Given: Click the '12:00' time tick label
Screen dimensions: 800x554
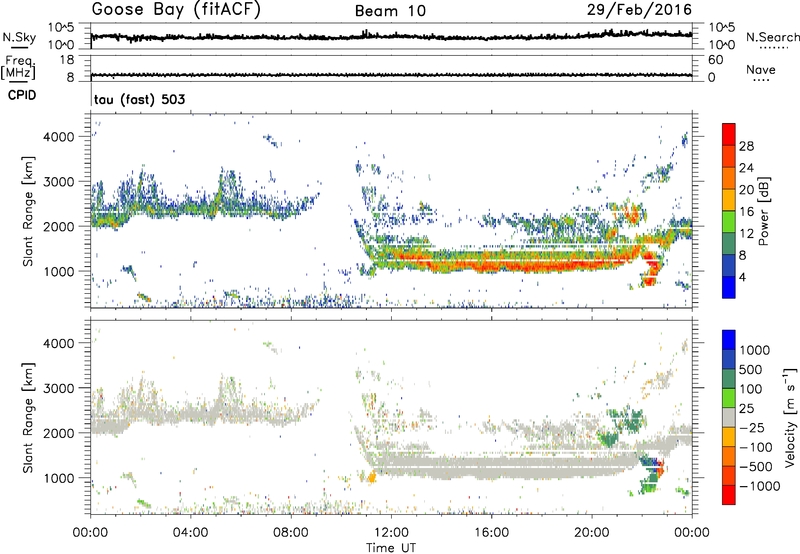Looking at the screenshot, I should click(391, 533).
